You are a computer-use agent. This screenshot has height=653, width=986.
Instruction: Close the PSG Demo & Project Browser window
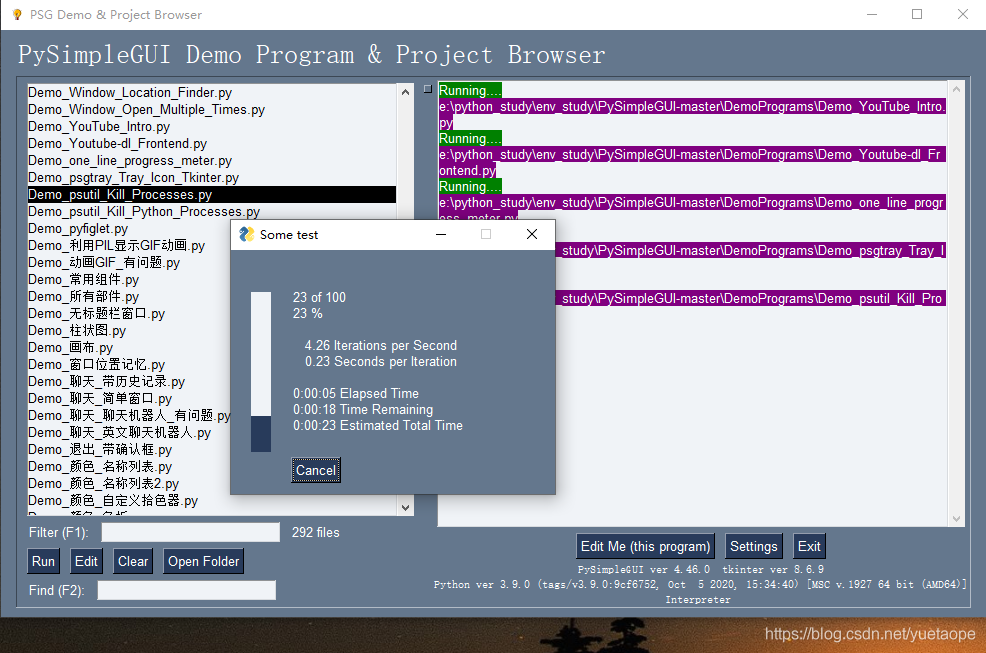[x=963, y=14]
